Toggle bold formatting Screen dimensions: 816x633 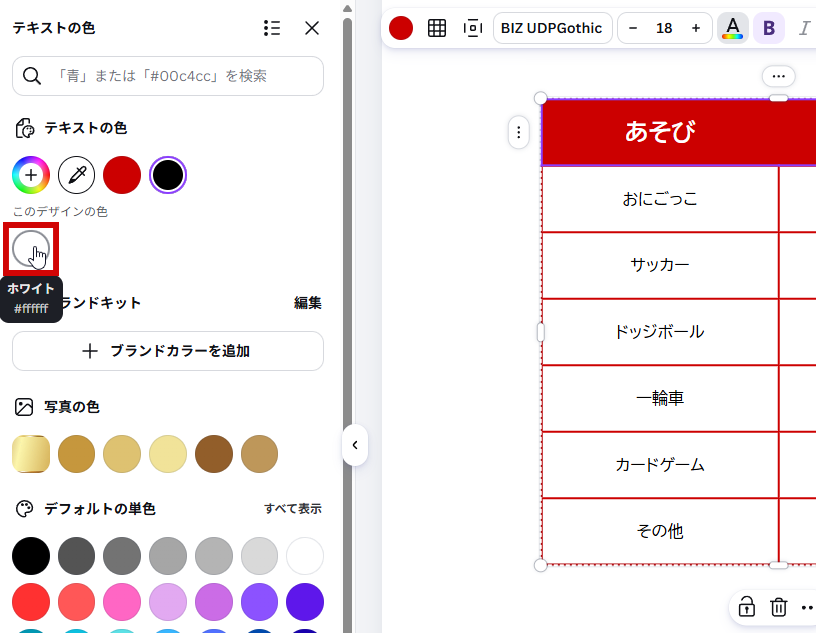coord(769,28)
